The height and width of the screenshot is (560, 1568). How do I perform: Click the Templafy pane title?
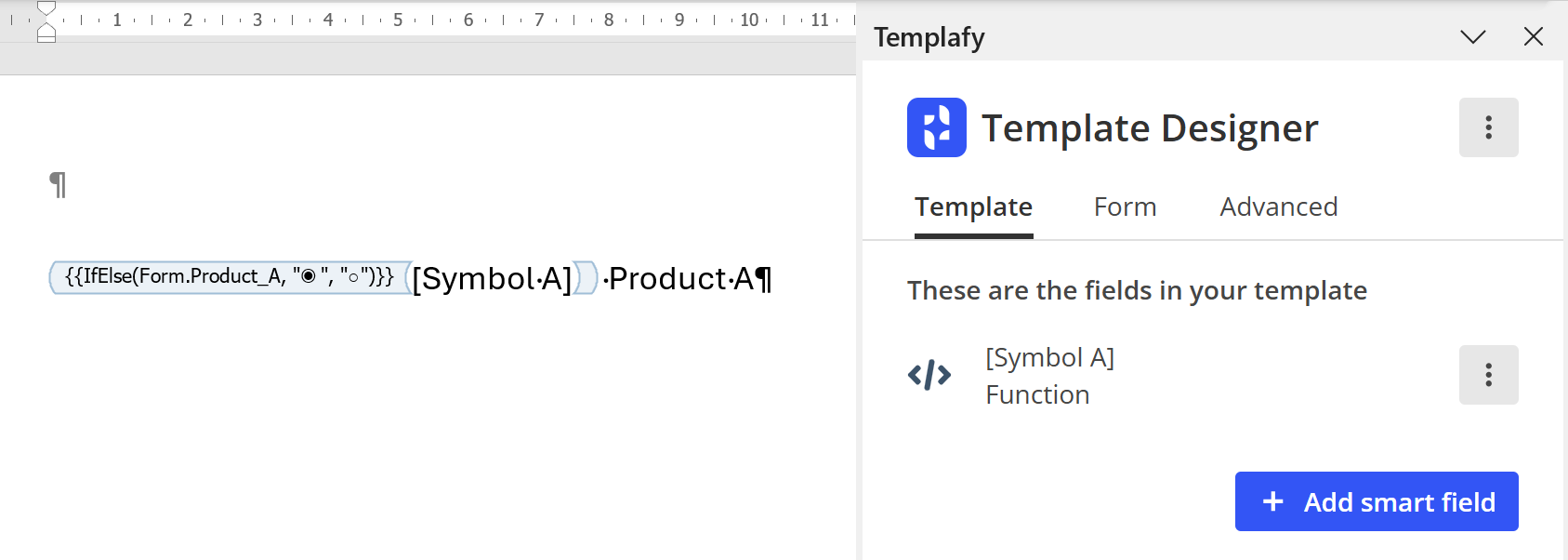(x=929, y=37)
